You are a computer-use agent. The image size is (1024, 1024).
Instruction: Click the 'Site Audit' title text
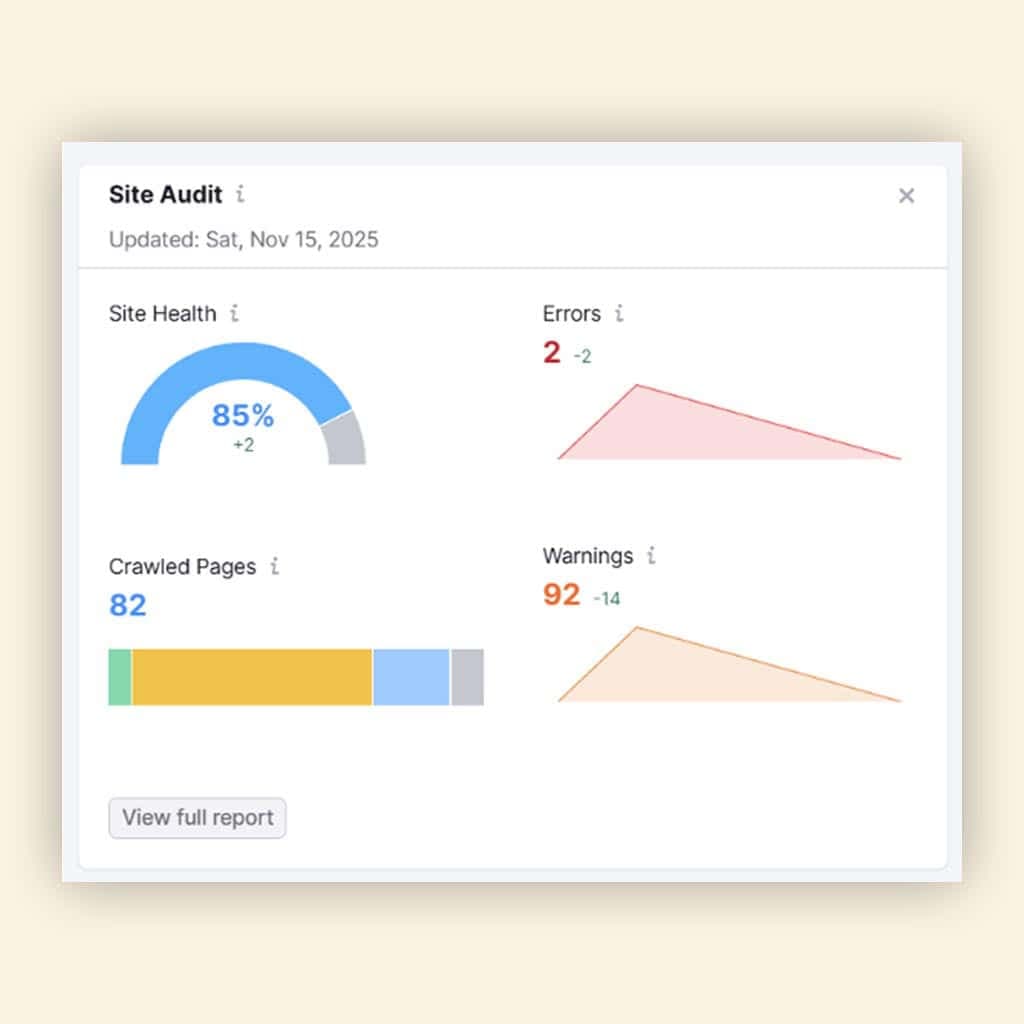[x=166, y=195]
